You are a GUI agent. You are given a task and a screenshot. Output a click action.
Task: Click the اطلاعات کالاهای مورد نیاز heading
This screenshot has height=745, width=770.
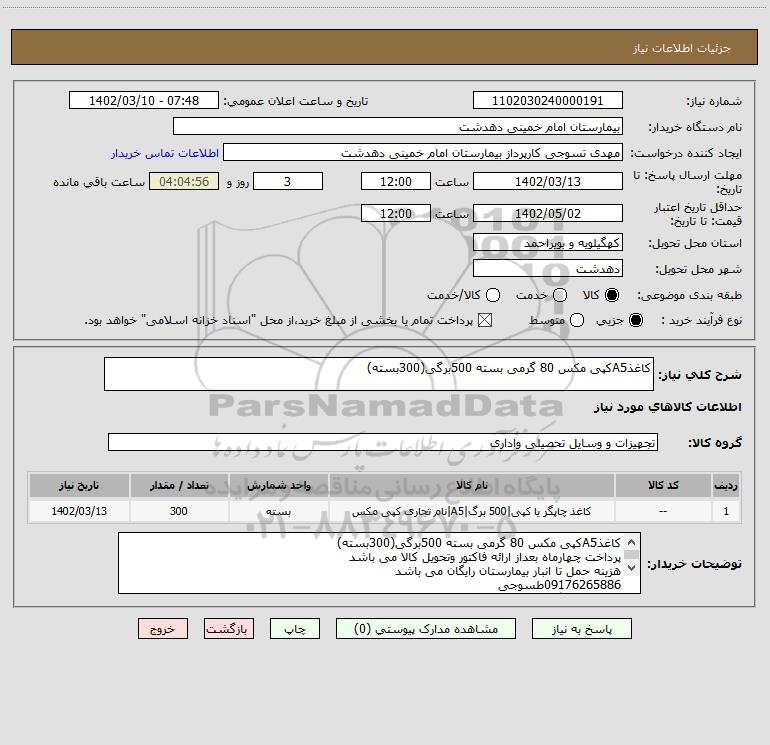(668, 407)
